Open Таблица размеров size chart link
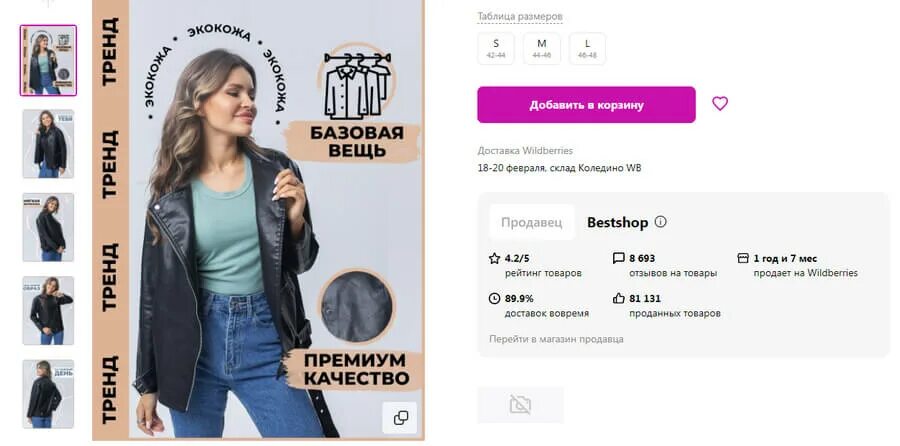Image resolution: width=900 pixels, height=446 pixels. tap(519, 17)
